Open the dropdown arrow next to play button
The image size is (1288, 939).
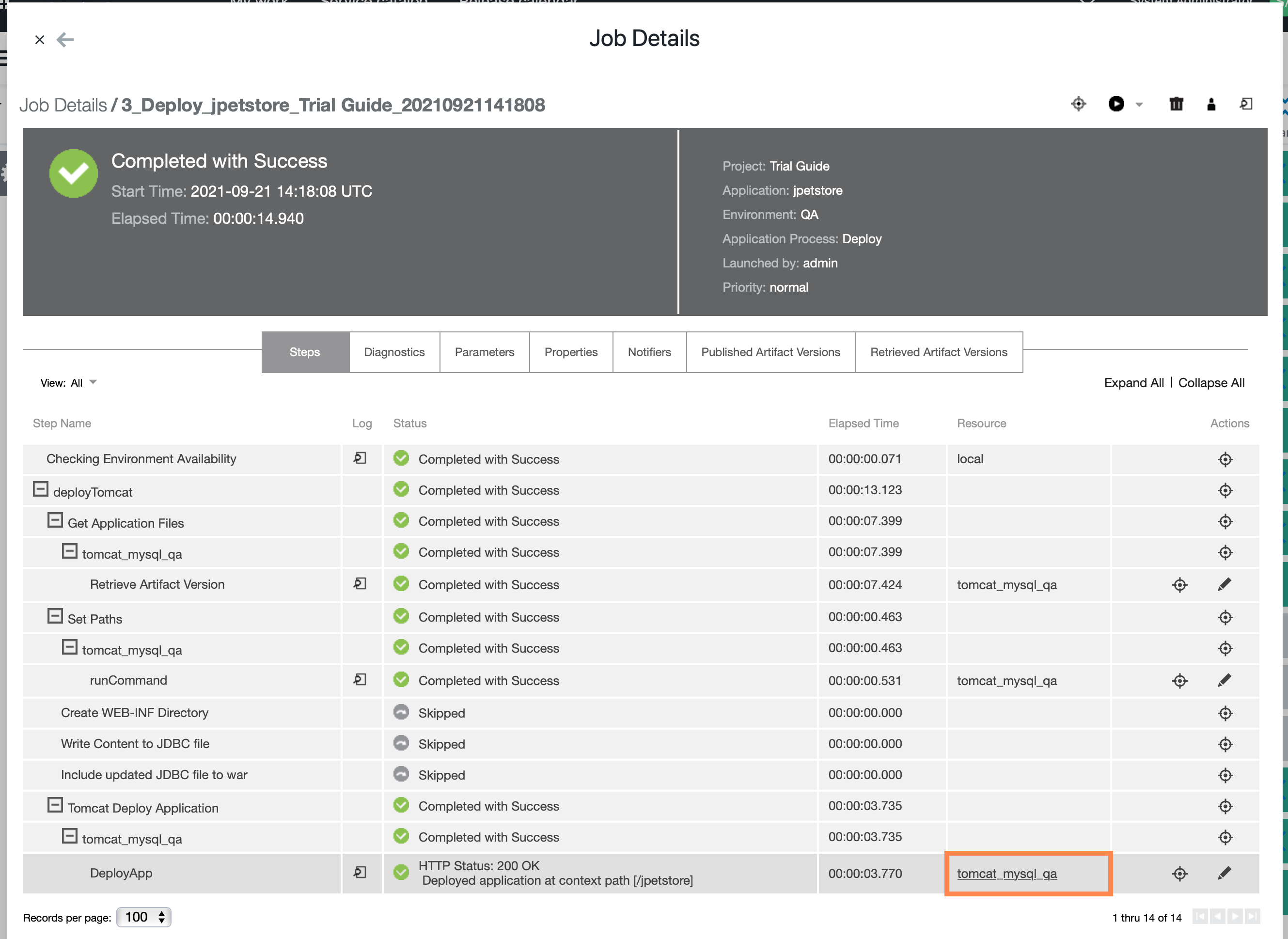coord(1139,105)
